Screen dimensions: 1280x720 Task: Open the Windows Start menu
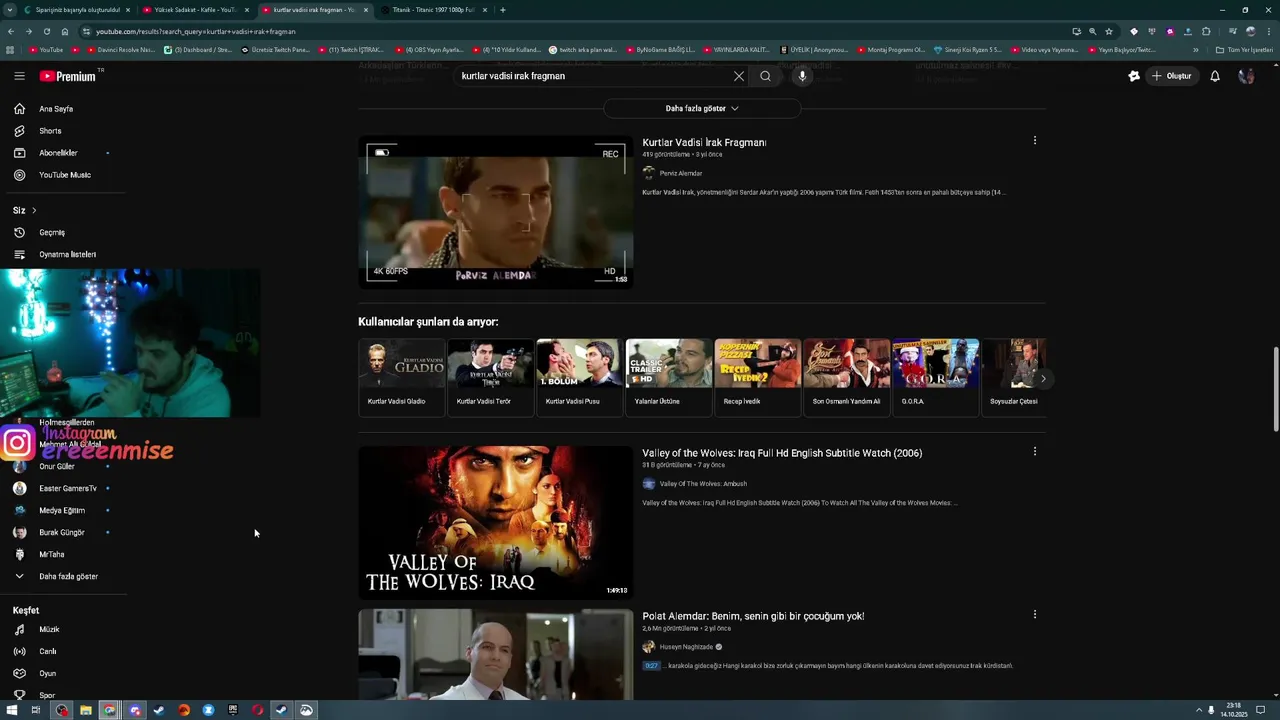(x=12, y=710)
